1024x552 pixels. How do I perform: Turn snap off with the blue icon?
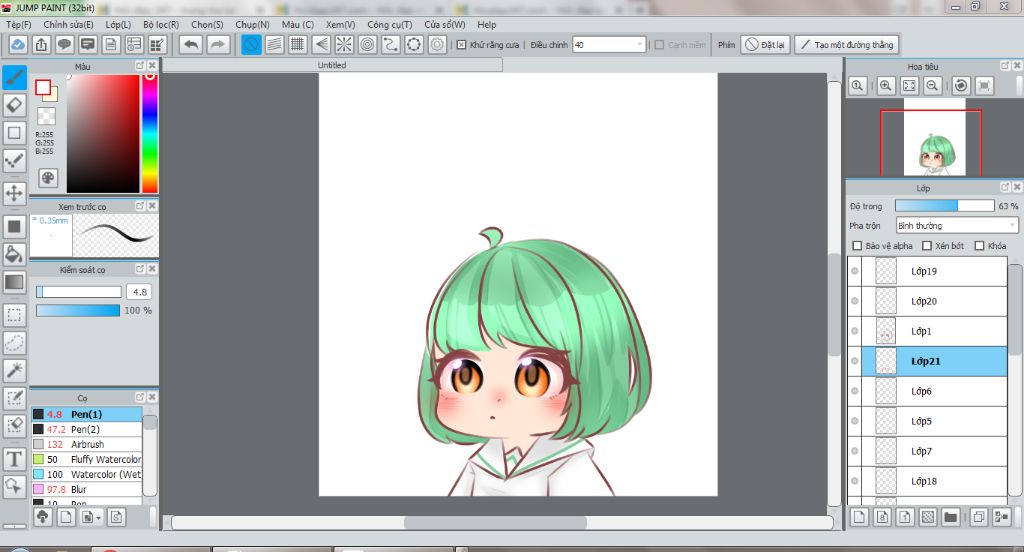(x=251, y=44)
